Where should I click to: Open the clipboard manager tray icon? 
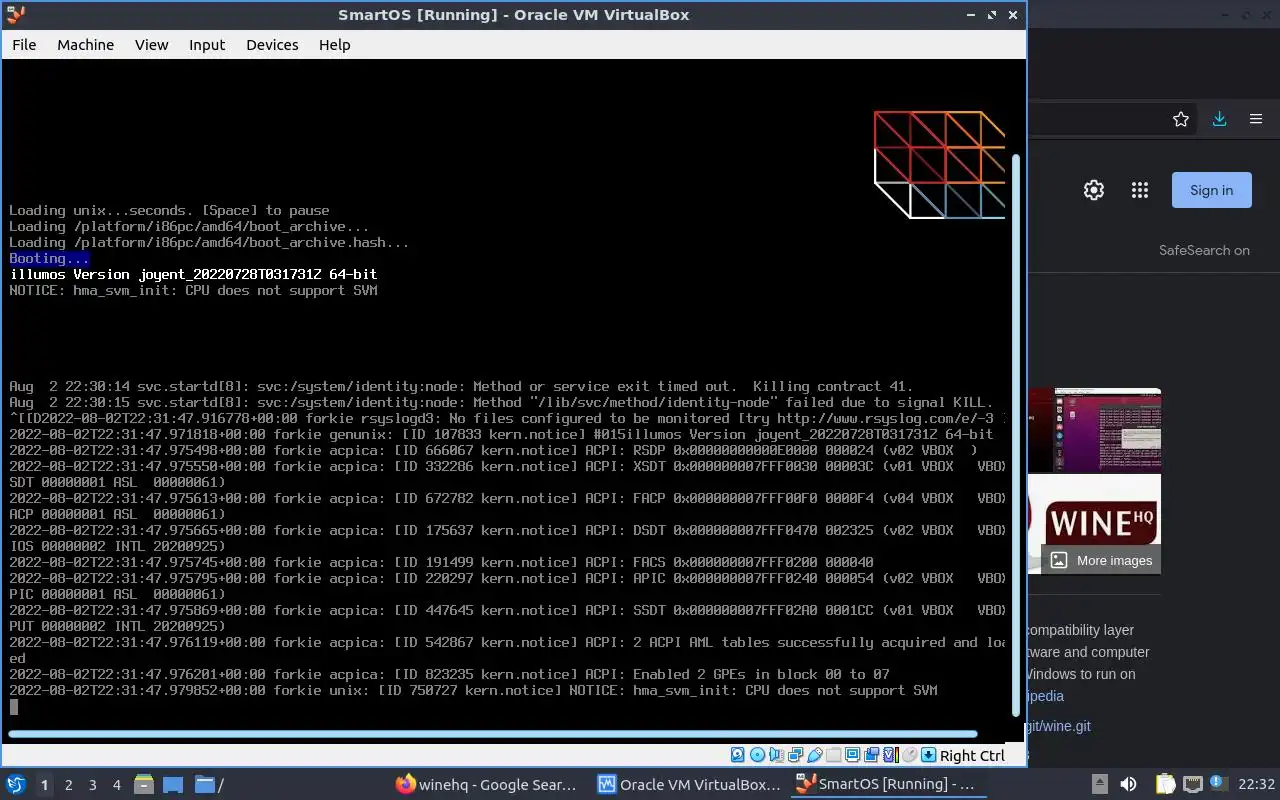(1165, 785)
